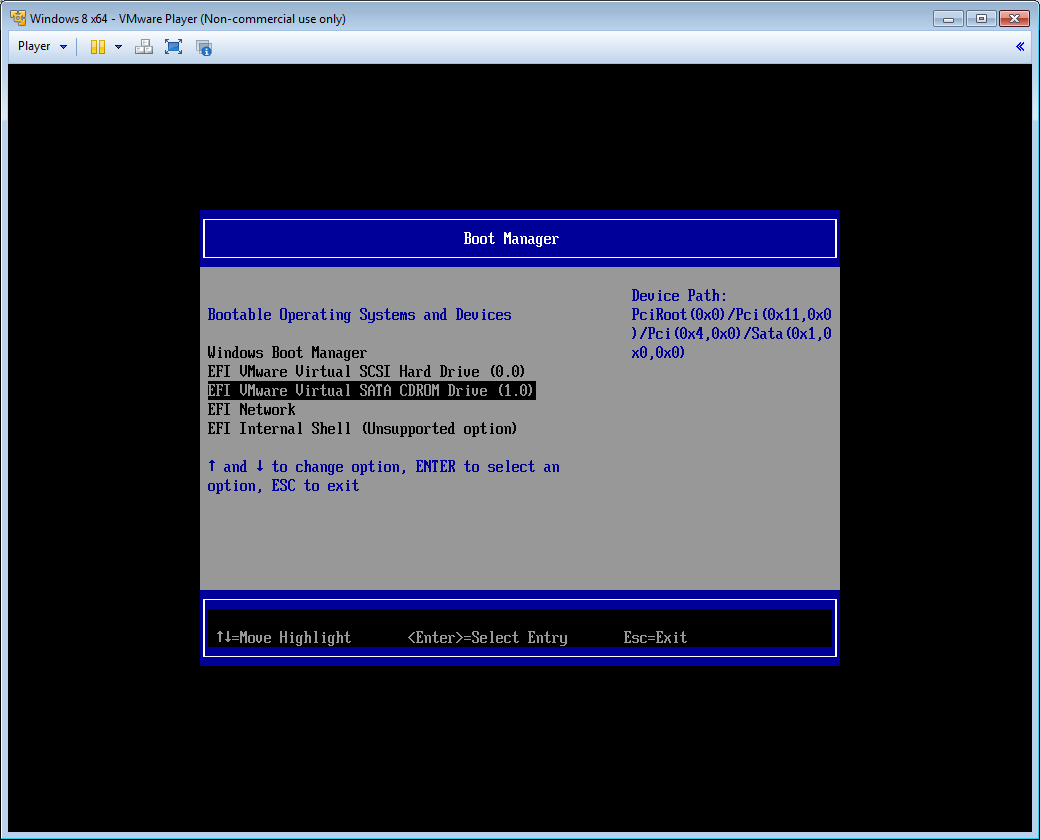Click the Player menu dropdown arrow

click(64, 47)
